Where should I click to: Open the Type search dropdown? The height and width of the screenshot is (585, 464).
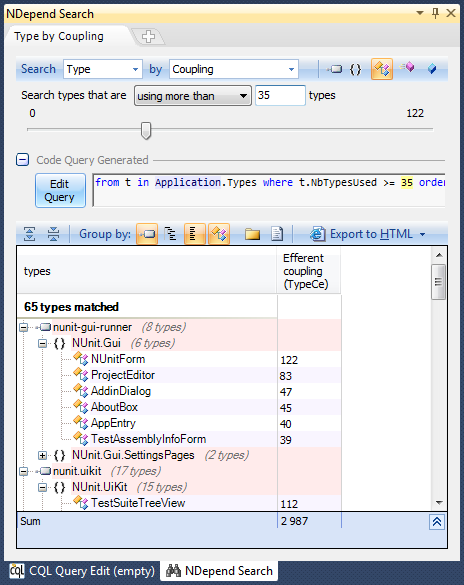tap(135, 69)
